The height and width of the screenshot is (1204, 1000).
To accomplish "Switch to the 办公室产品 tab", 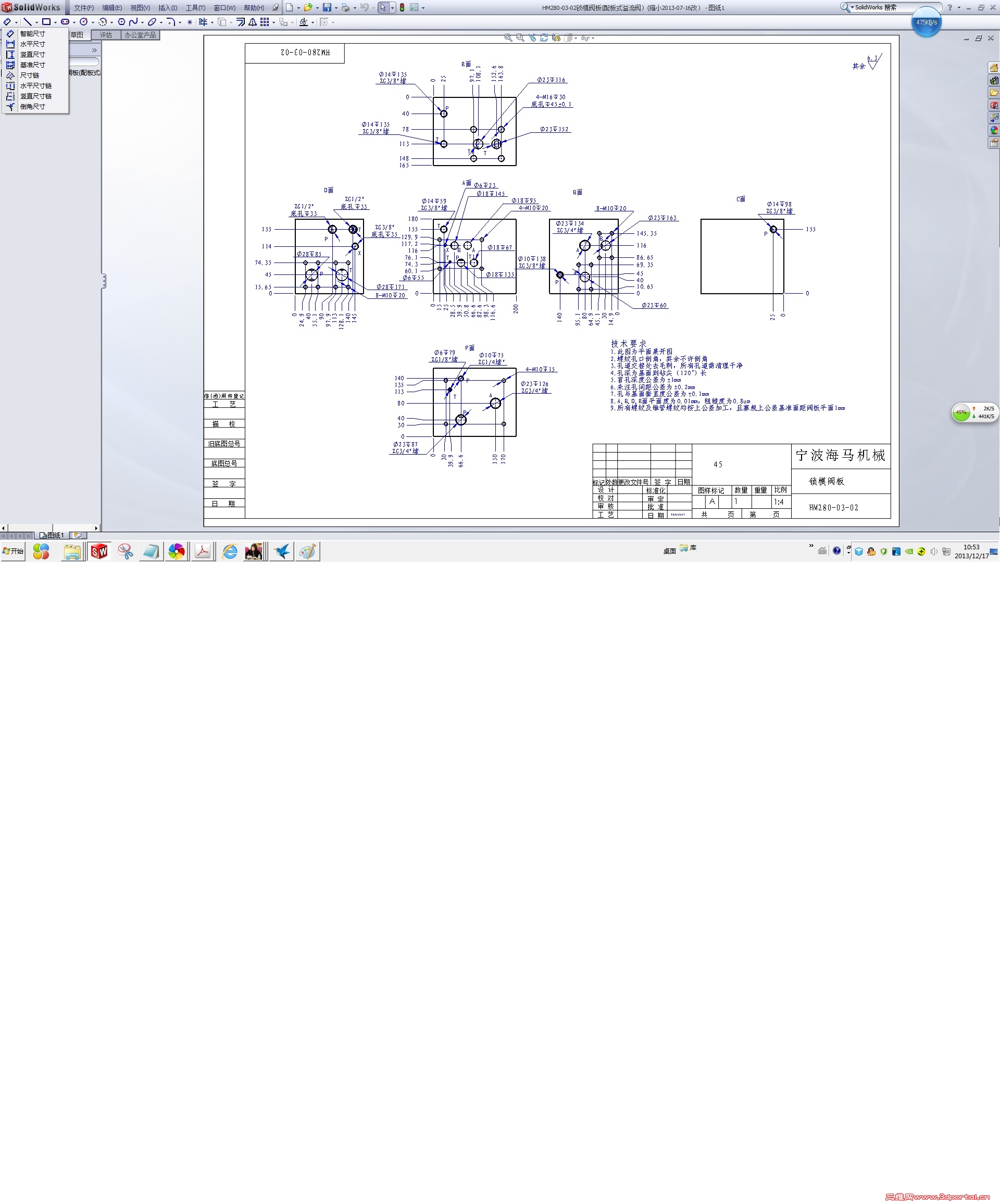I will point(141,35).
